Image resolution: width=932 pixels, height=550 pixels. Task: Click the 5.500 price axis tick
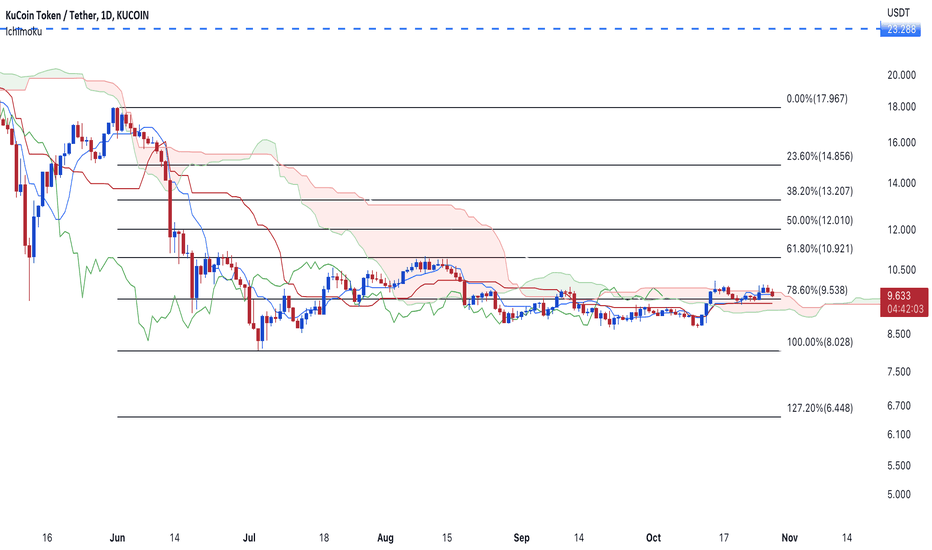pyautogui.click(x=899, y=466)
